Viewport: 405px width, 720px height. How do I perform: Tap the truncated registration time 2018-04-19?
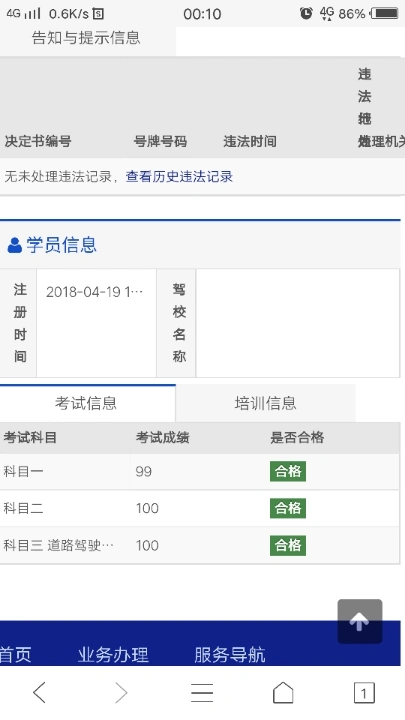click(95, 292)
